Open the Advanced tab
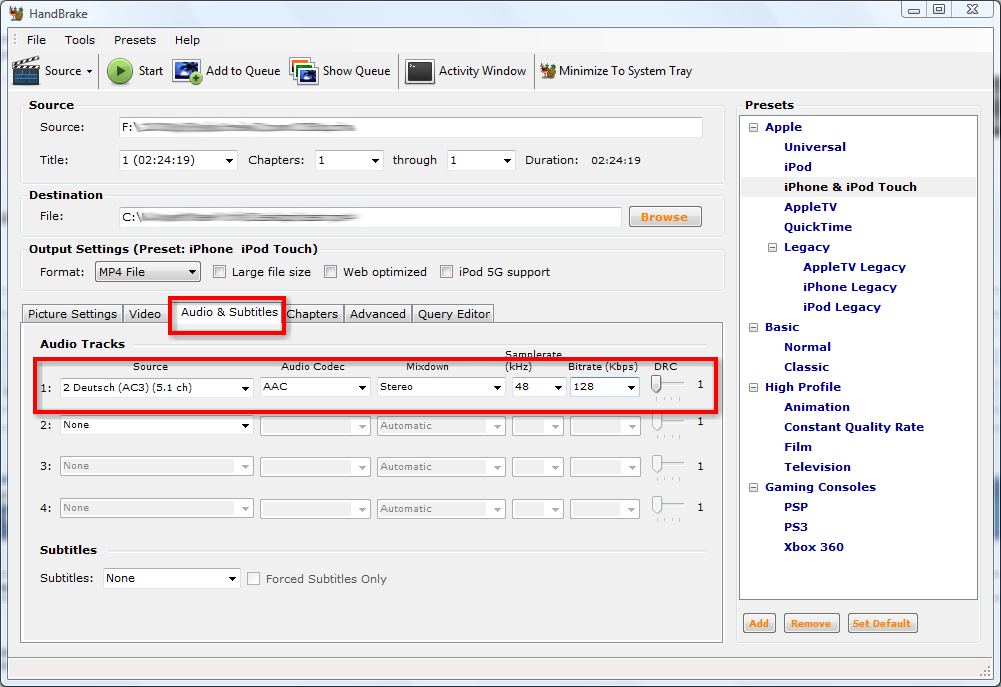The width and height of the screenshot is (1001, 687). (x=378, y=313)
